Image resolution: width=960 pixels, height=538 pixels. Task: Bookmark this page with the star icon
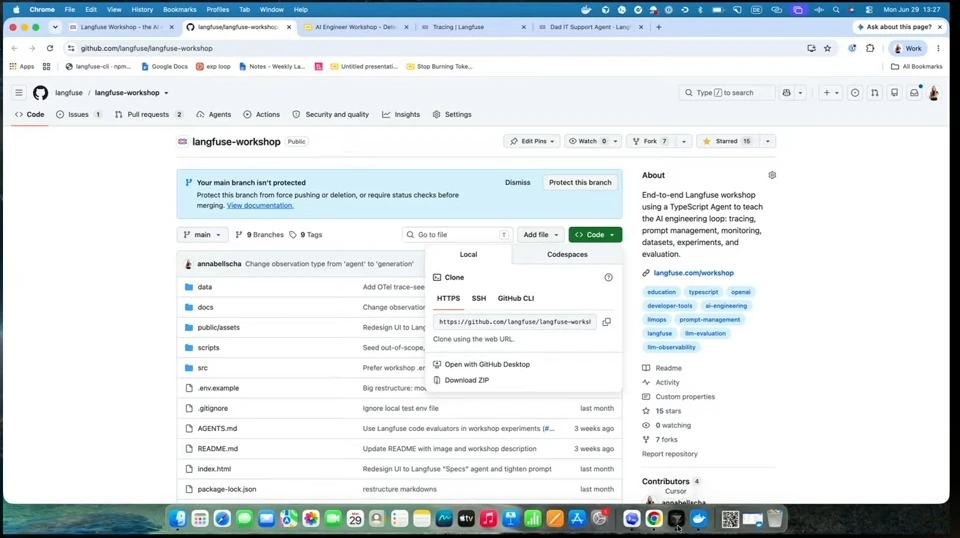pyautogui.click(x=827, y=48)
